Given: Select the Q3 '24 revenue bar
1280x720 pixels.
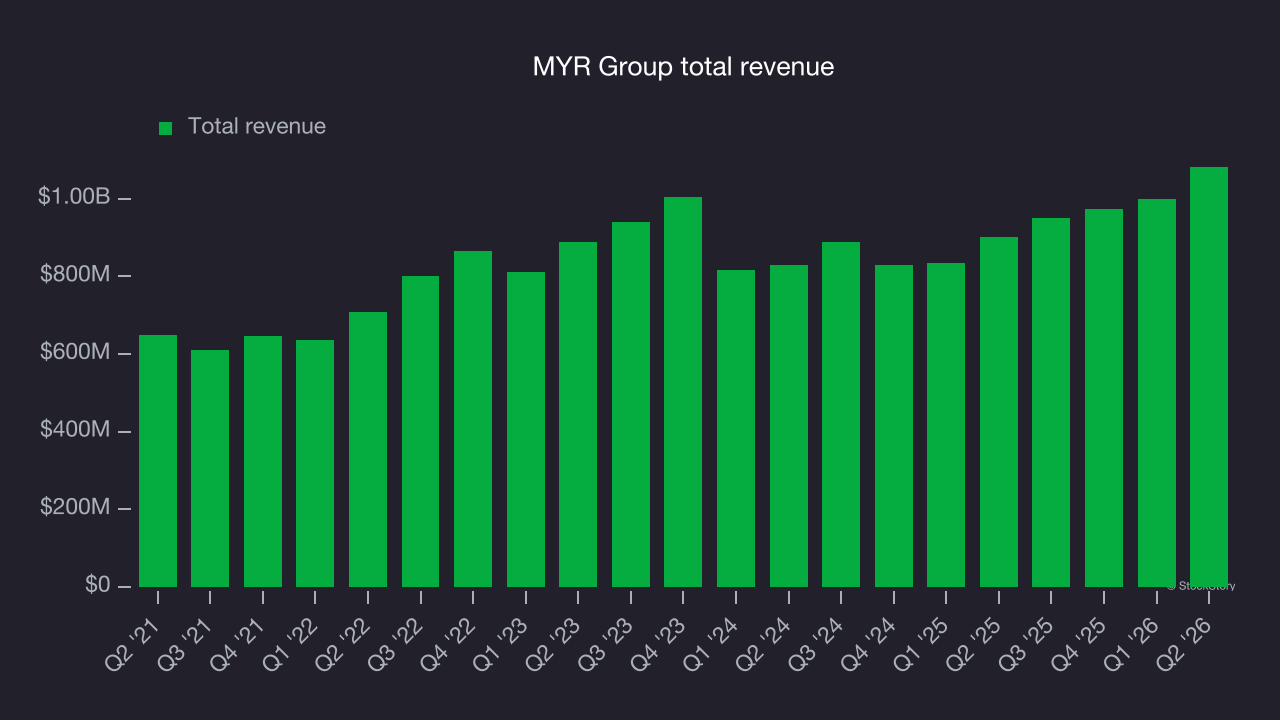Looking at the screenshot, I should pyautogui.click(x=841, y=414).
